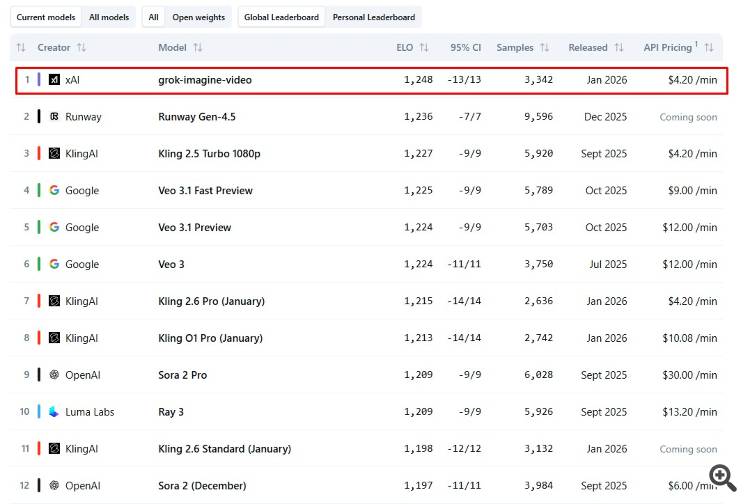The image size is (750, 504).
Task: Click the 95% CI column header
Action: 465,48
